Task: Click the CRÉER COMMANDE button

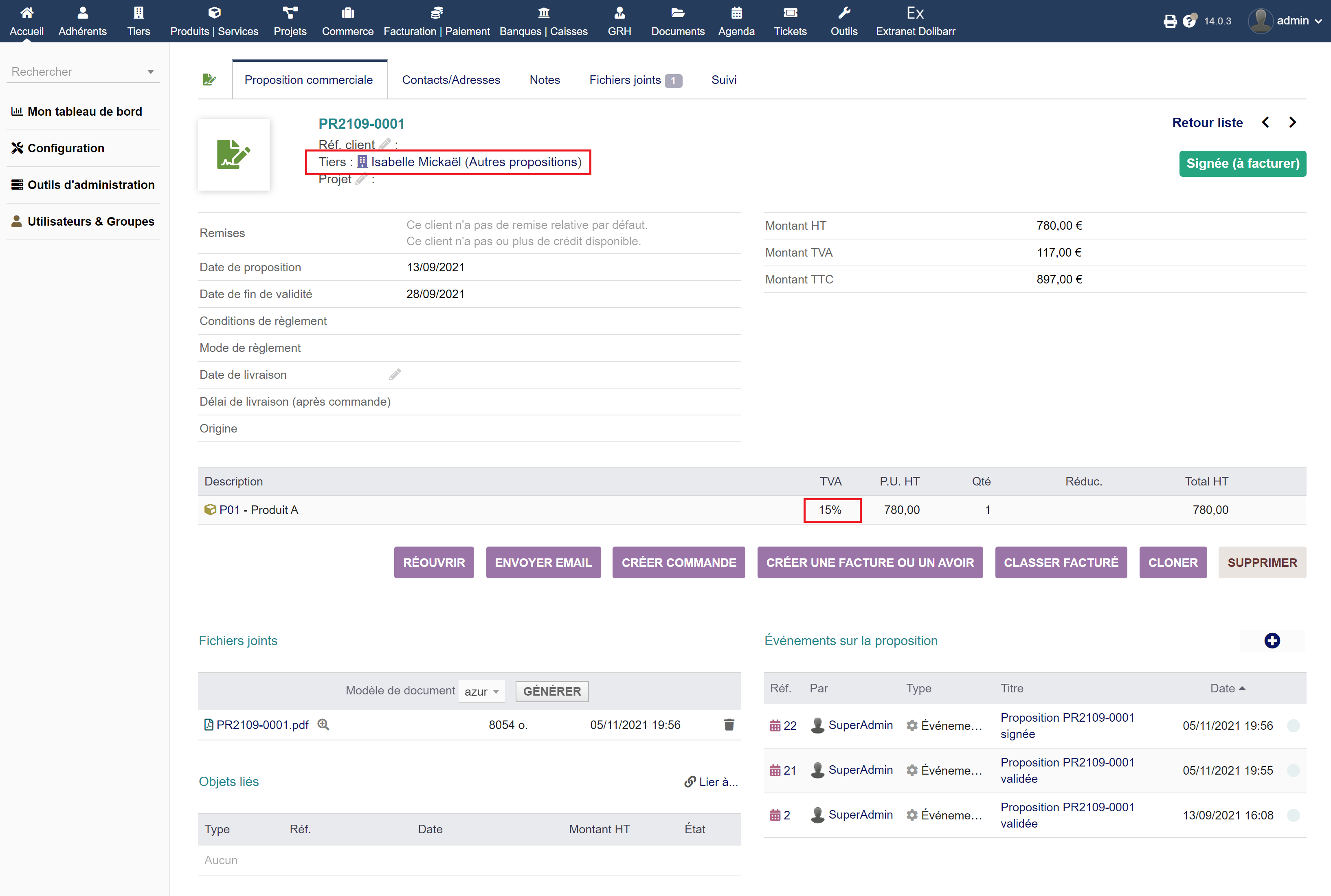Action: [679, 563]
